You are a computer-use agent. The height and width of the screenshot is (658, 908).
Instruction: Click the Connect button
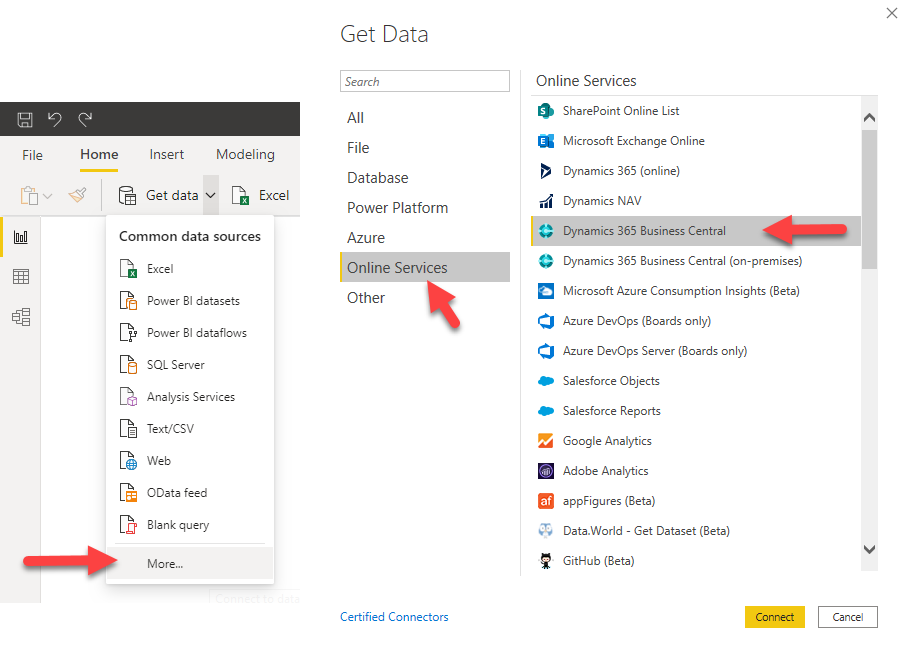tap(774, 617)
